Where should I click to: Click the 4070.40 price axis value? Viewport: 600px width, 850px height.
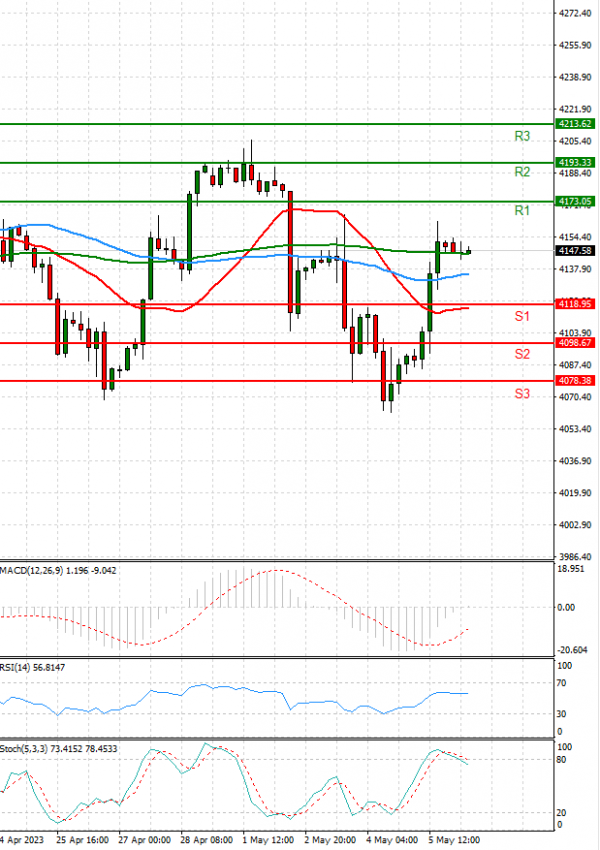[x=575, y=397]
